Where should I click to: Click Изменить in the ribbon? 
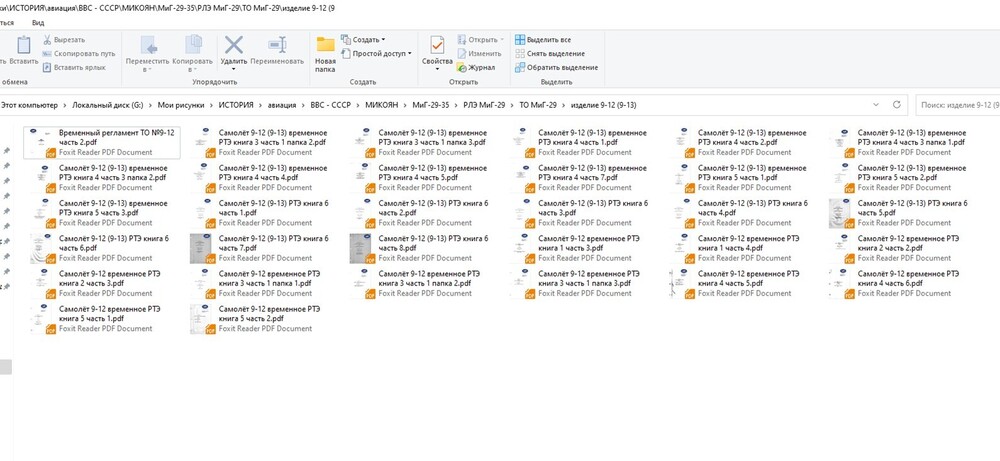pyautogui.click(x=479, y=54)
